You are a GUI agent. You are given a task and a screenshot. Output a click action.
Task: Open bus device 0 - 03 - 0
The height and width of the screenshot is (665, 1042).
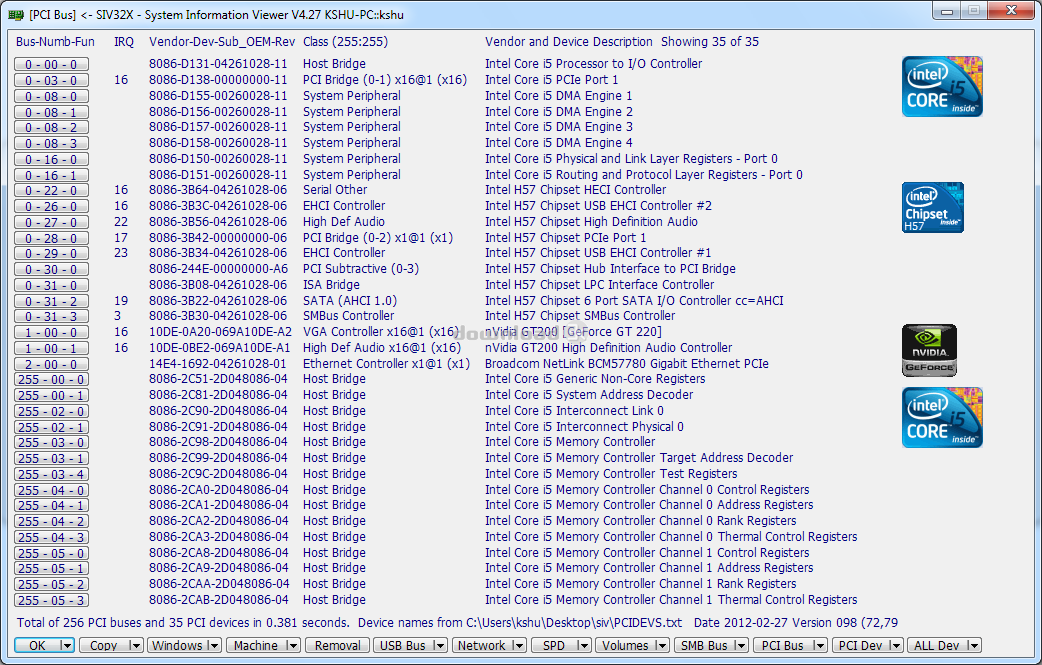tap(51, 80)
